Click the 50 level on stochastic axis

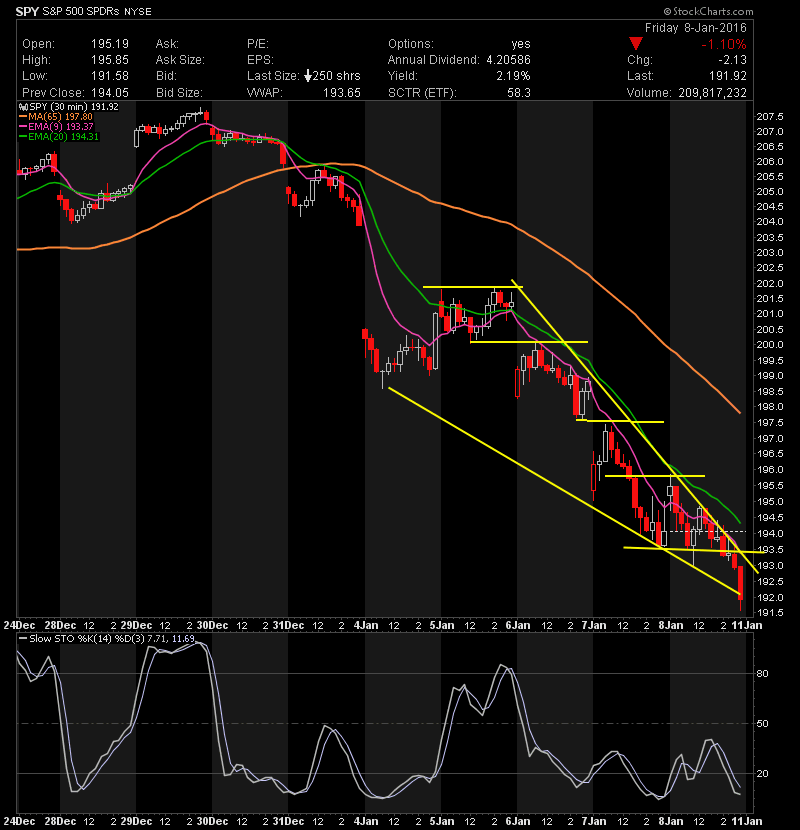point(762,724)
